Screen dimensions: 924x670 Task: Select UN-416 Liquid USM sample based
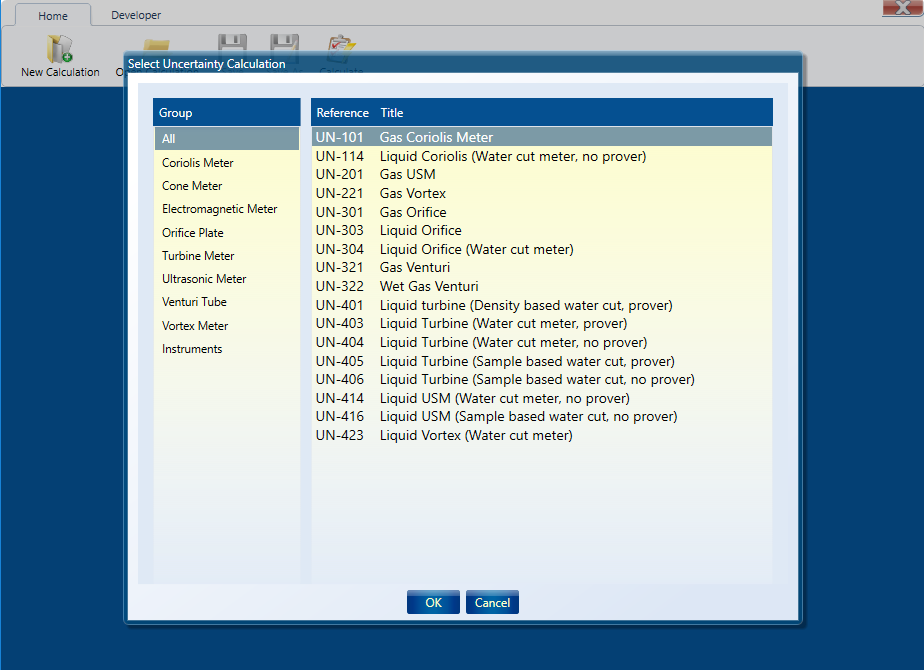click(542, 417)
